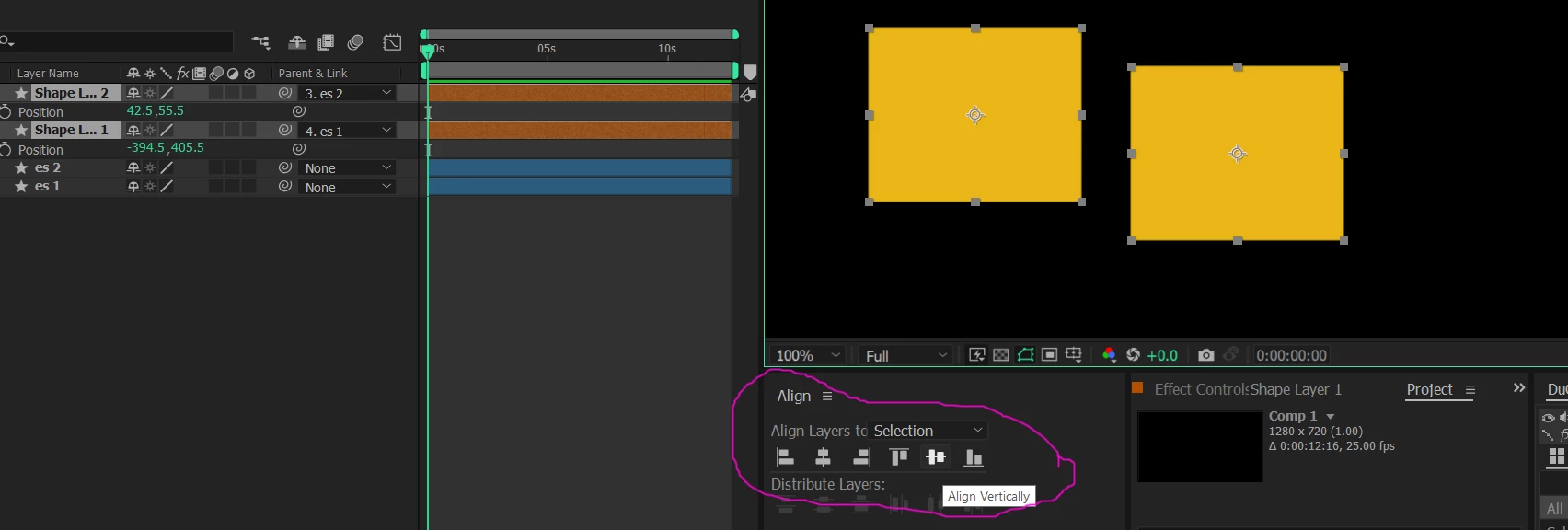This screenshot has height=530, width=1568.
Task: Click the Comp 1 thumbnail in Project panel
Action: click(x=1200, y=446)
